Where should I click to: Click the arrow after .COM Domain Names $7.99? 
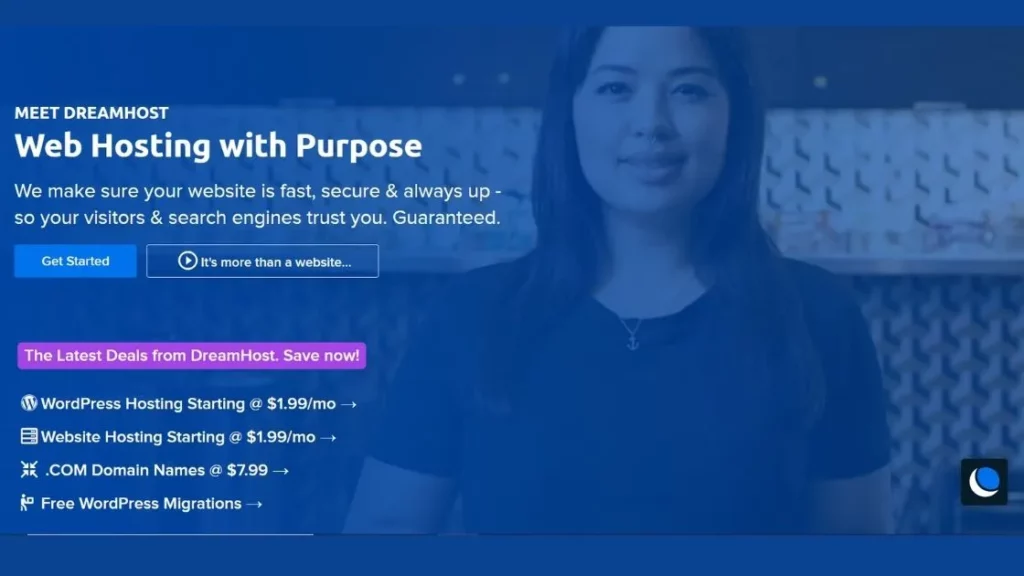click(x=281, y=471)
